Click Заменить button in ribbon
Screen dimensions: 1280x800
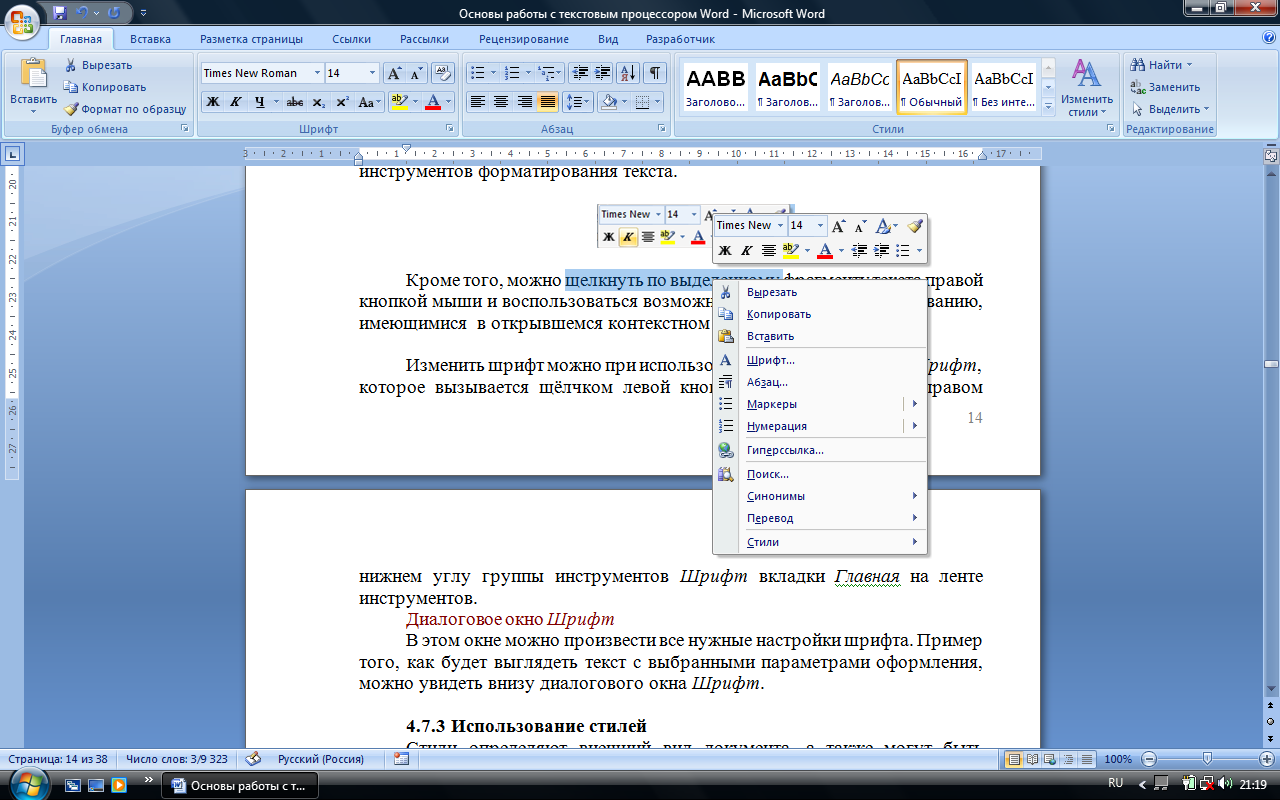click(1165, 87)
